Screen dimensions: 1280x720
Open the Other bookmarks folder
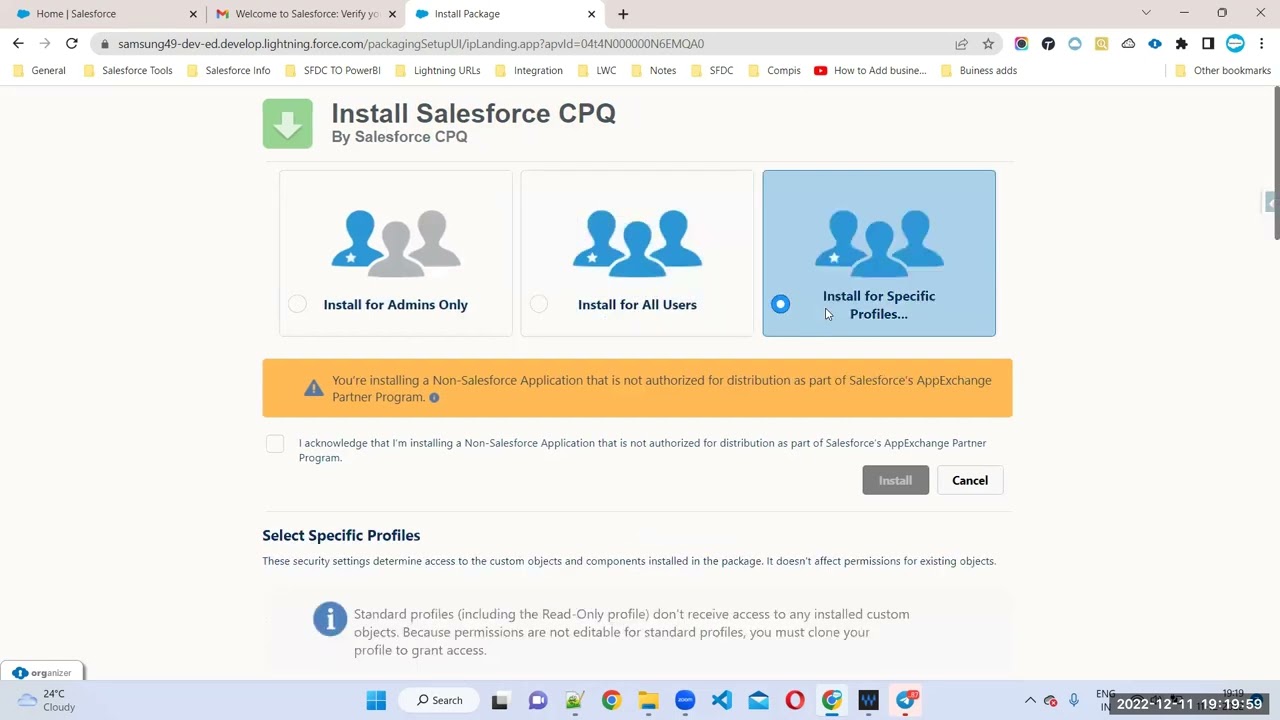pos(1223,71)
